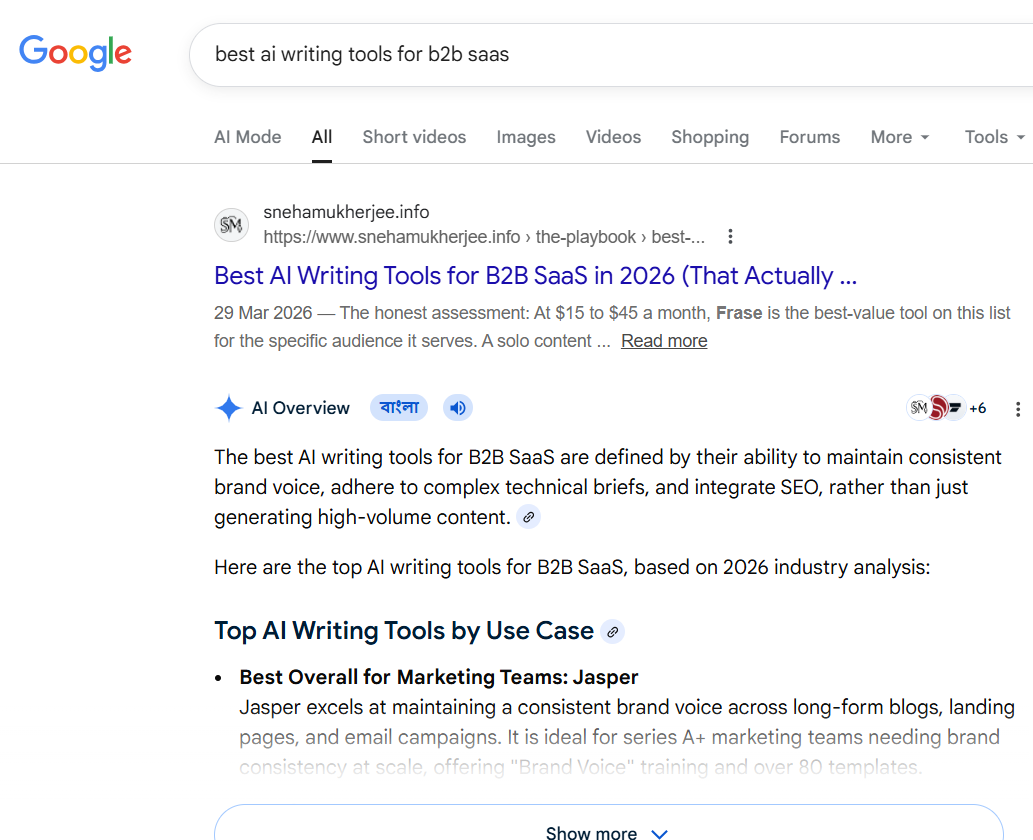Screen dimensions: 1033x840
Task: Open the Videos tab
Action: pyautogui.click(x=613, y=137)
